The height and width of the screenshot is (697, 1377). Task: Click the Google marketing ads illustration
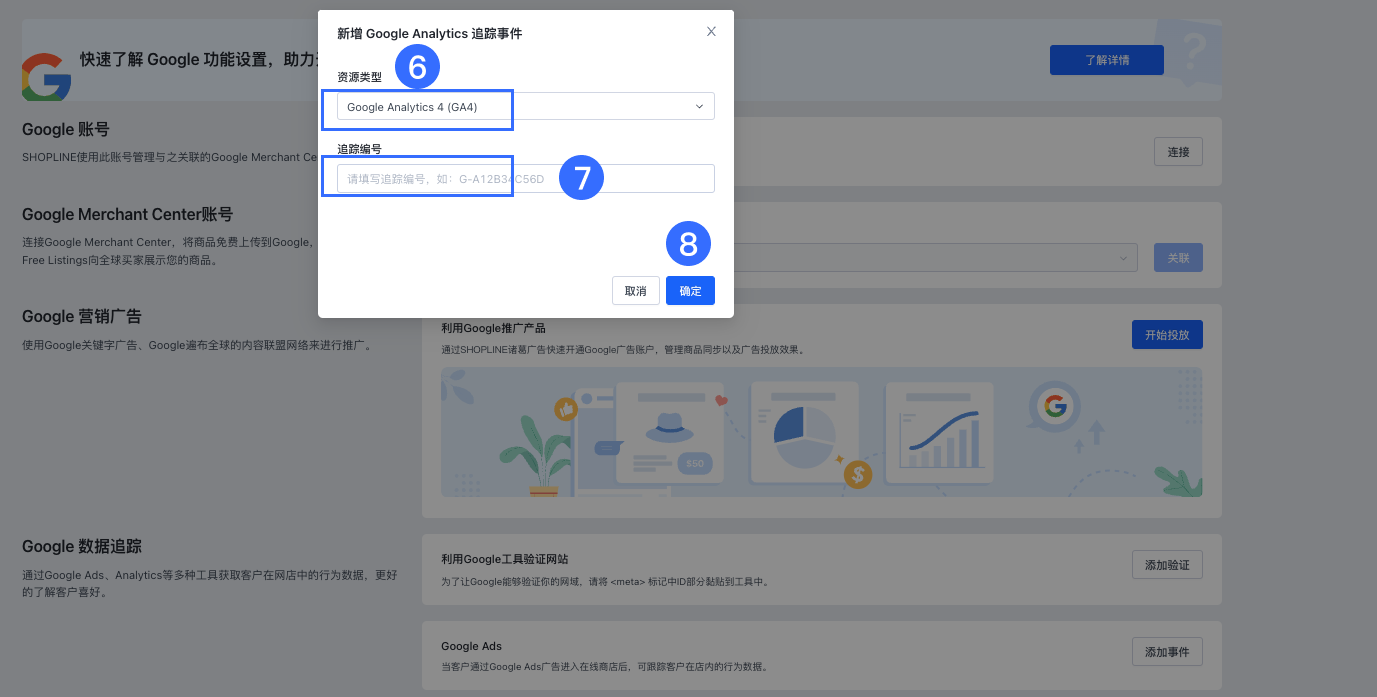(822, 432)
